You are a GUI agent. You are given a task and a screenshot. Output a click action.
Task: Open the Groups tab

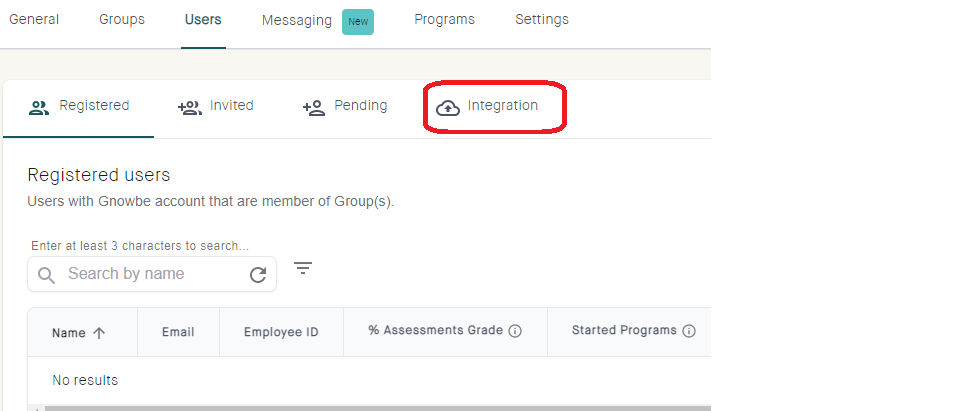pos(122,19)
